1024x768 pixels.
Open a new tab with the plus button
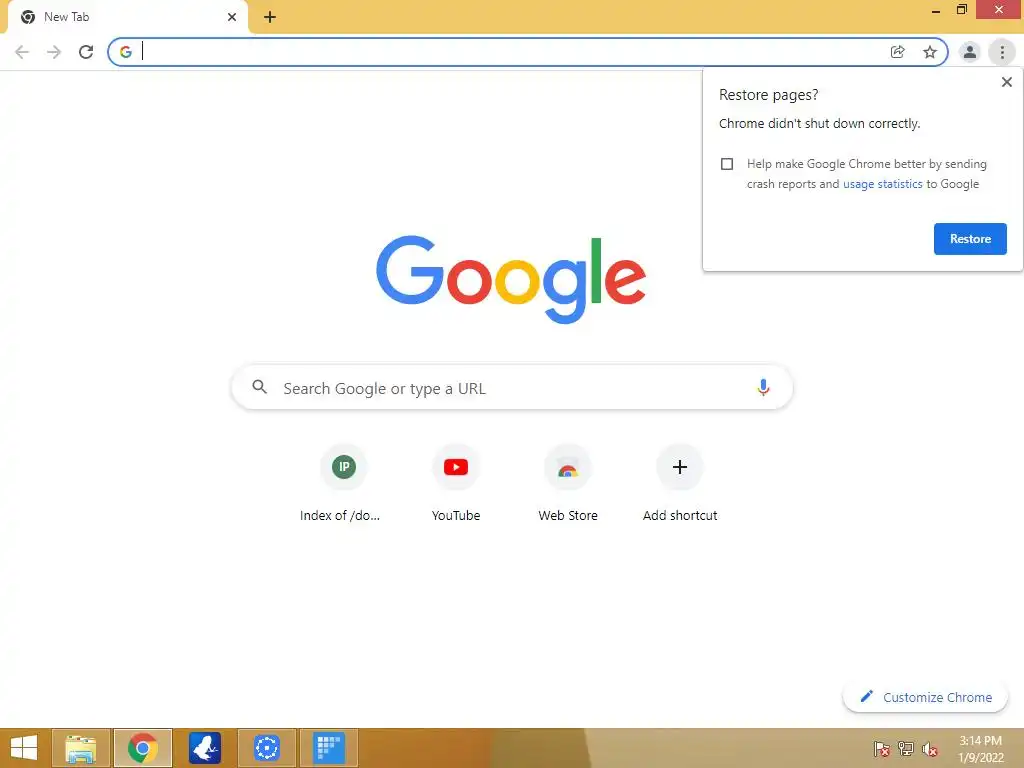pyautogui.click(x=270, y=17)
